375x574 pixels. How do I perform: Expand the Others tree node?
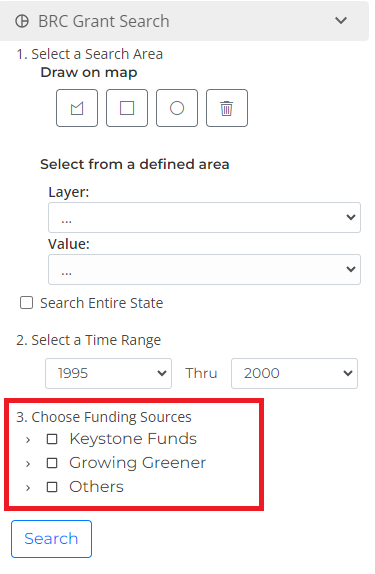pyautogui.click(x=28, y=487)
